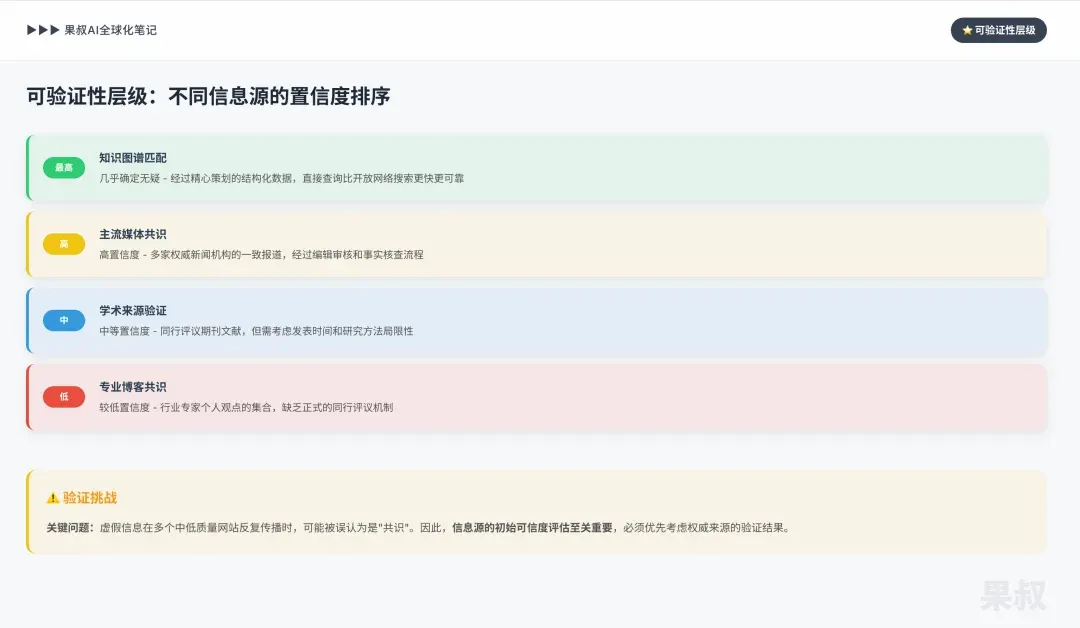Click the page heading 可验证性层级：不同信息源的置信度排序

point(208,97)
